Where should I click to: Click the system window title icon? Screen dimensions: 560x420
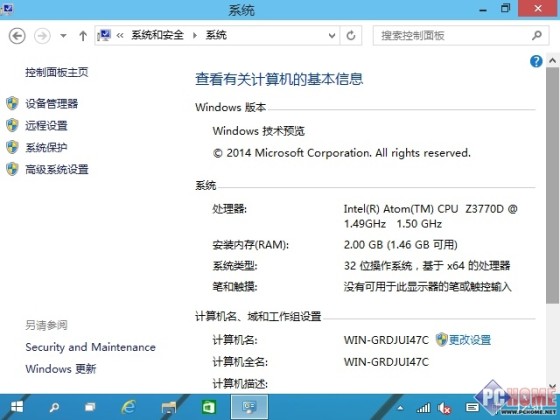[x=6, y=9]
